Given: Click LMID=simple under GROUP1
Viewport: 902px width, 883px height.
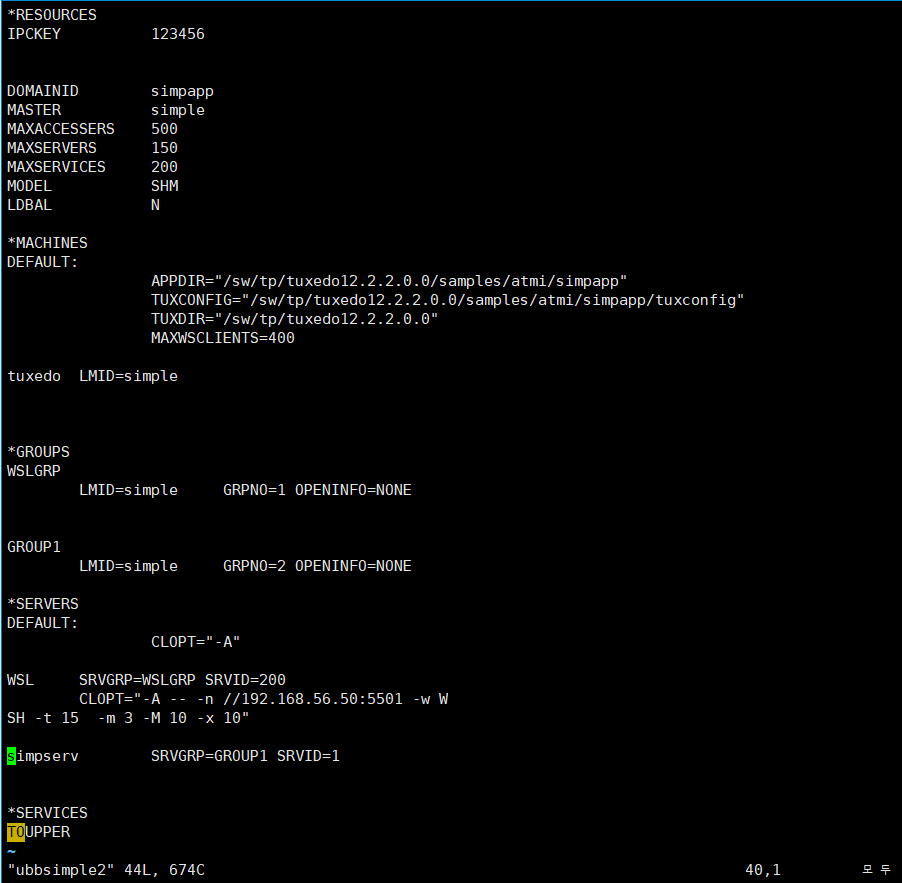Looking at the screenshot, I should point(128,565).
